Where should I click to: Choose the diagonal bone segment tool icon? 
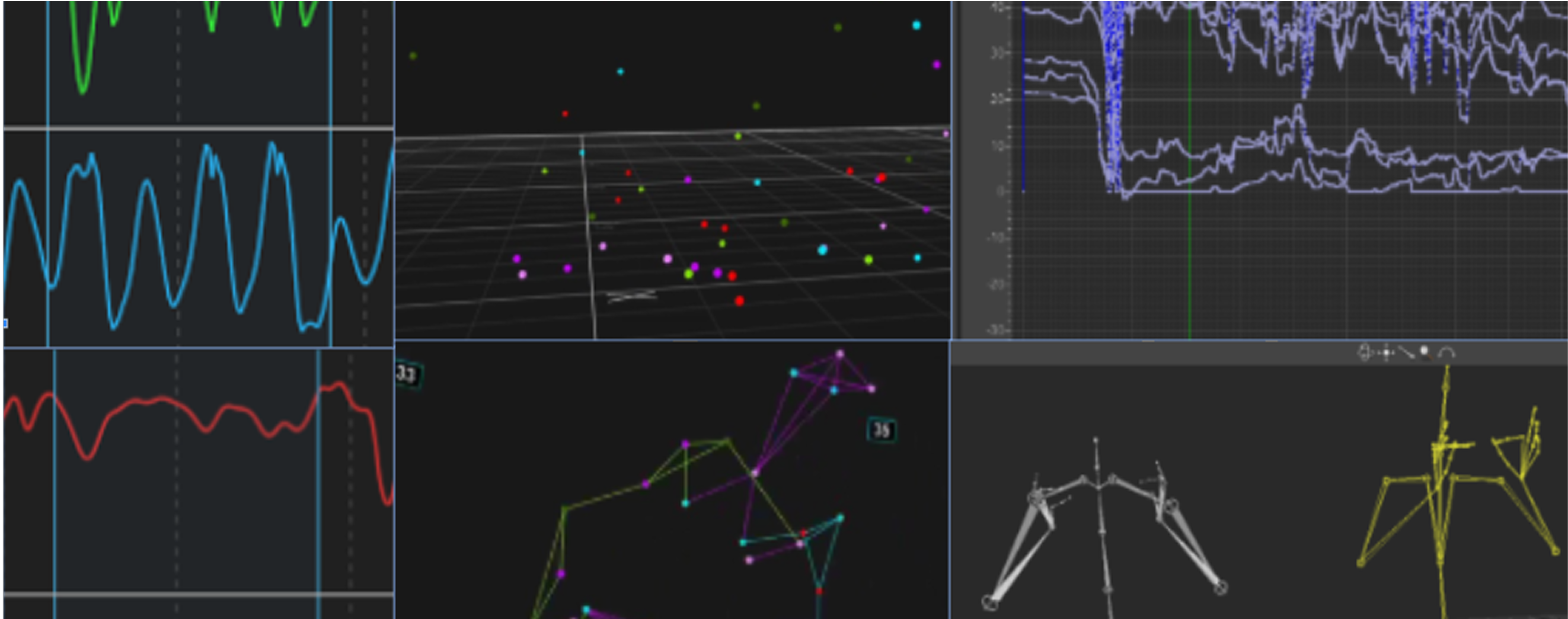[1406, 352]
